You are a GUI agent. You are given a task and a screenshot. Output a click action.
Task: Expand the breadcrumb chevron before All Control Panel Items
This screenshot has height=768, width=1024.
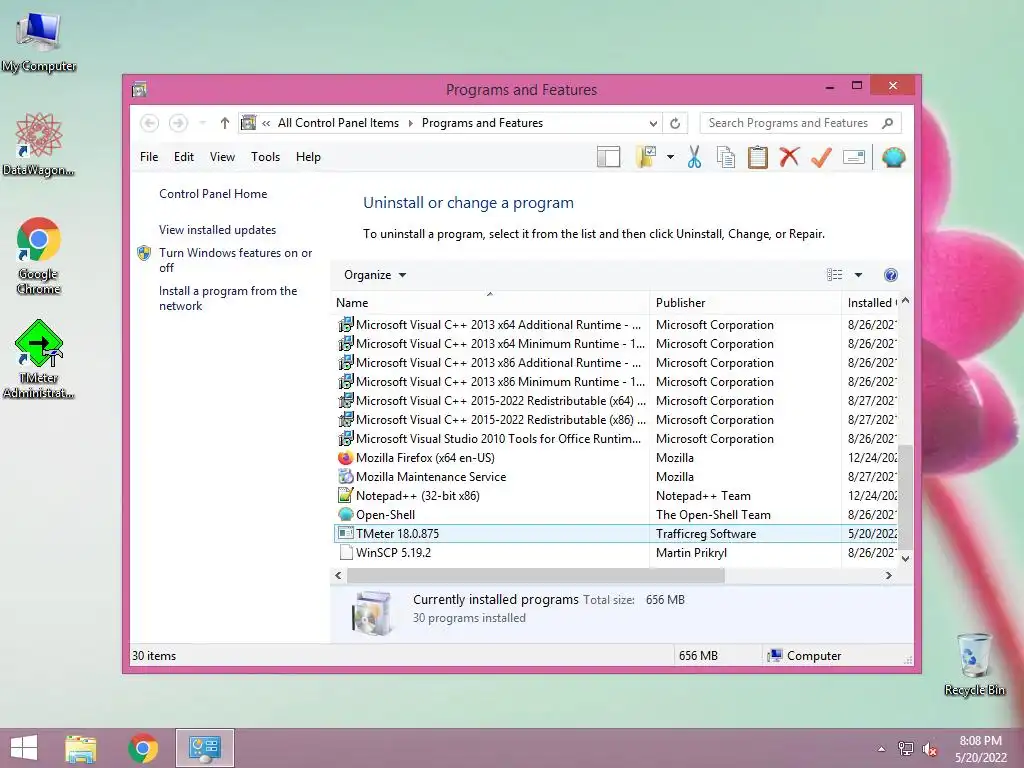pos(266,123)
